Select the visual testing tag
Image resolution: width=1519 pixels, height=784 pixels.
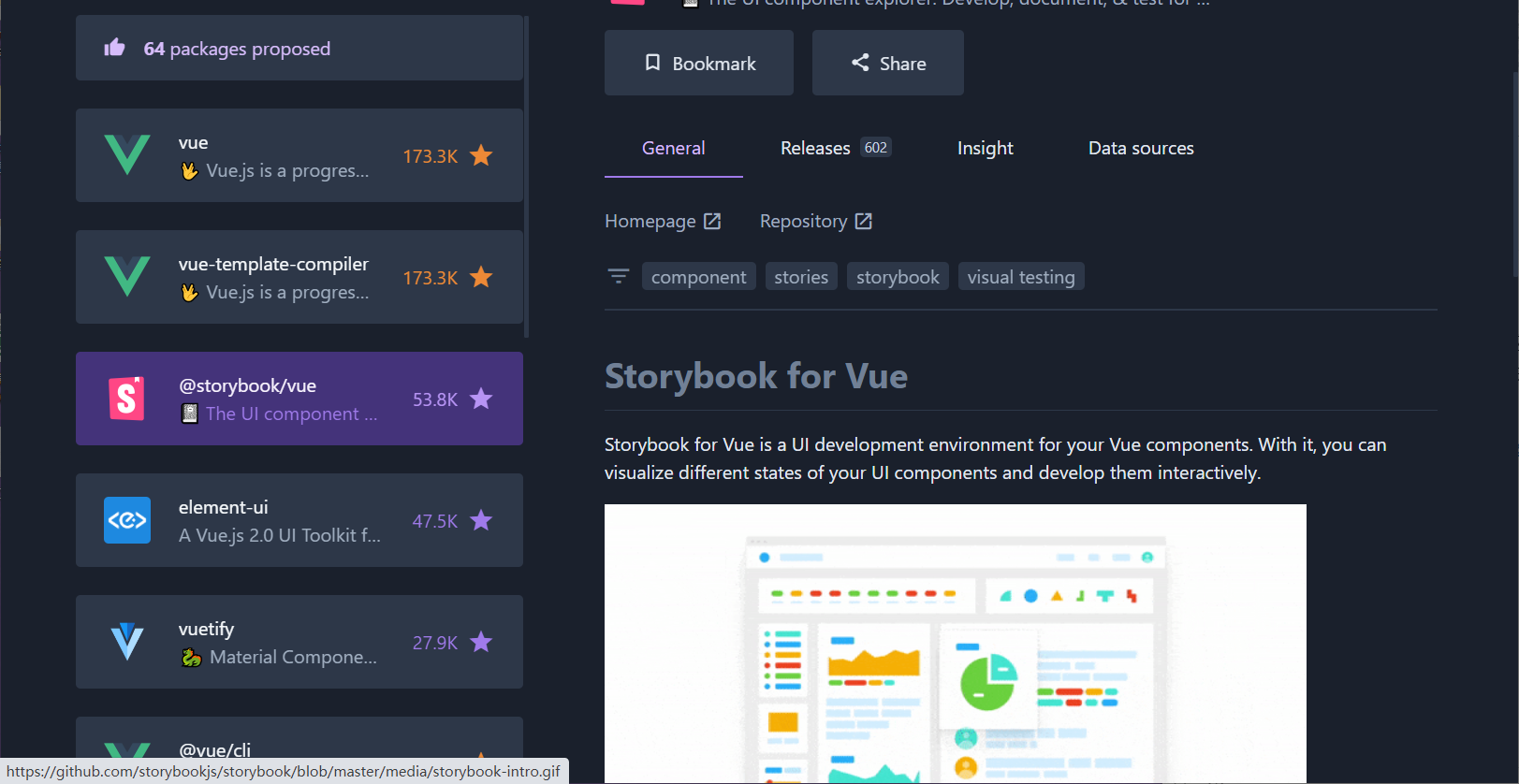tap(1021, 277)
